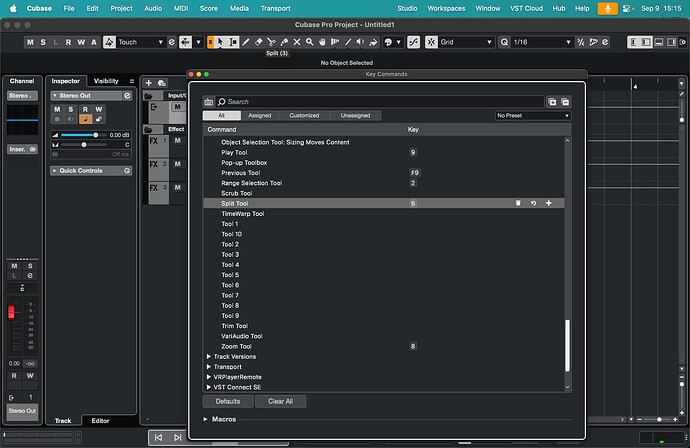
Task: Click the unlock icon under inspector W button
Action: tap(99, 119)
